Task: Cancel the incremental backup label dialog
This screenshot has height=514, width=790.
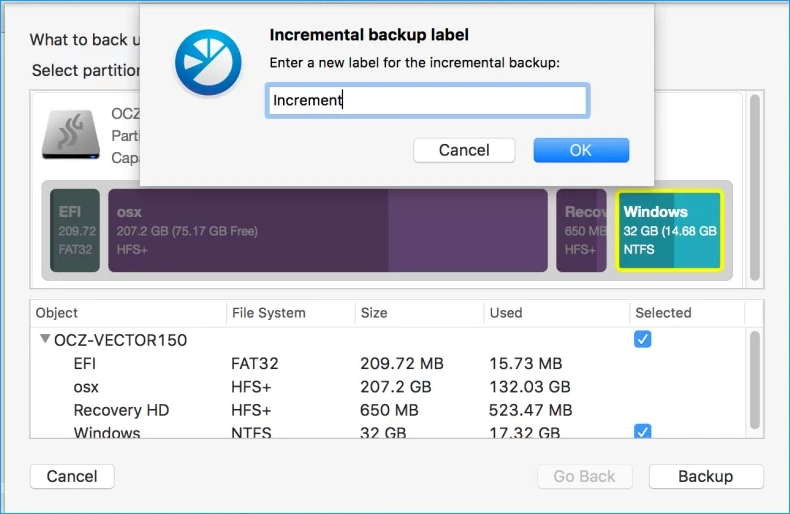Action: 464,150
